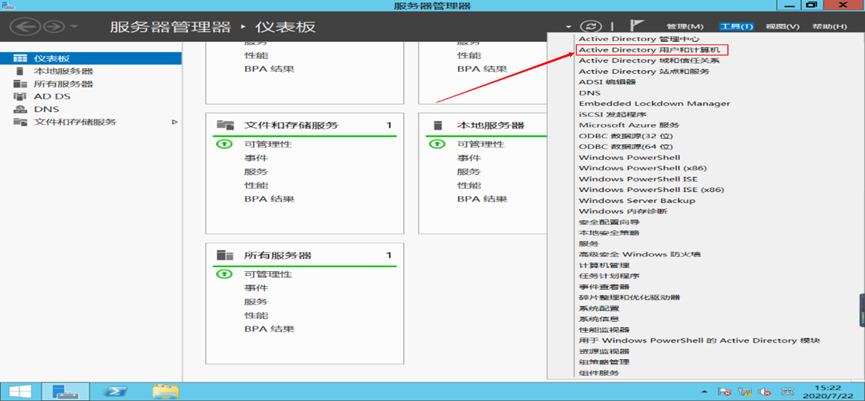
Task: Open ADSI 编辑器 from Tools menu
Action: coord(607,82)
